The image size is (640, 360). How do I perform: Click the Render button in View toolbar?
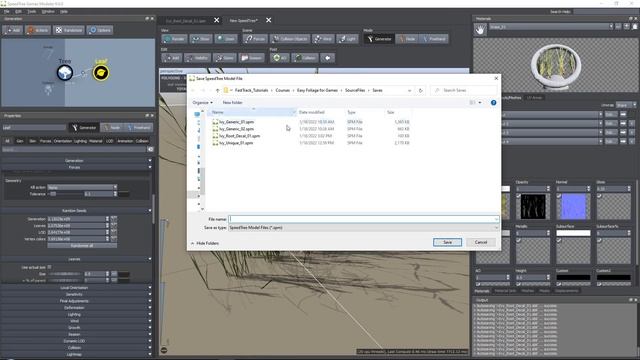(174, 39)
